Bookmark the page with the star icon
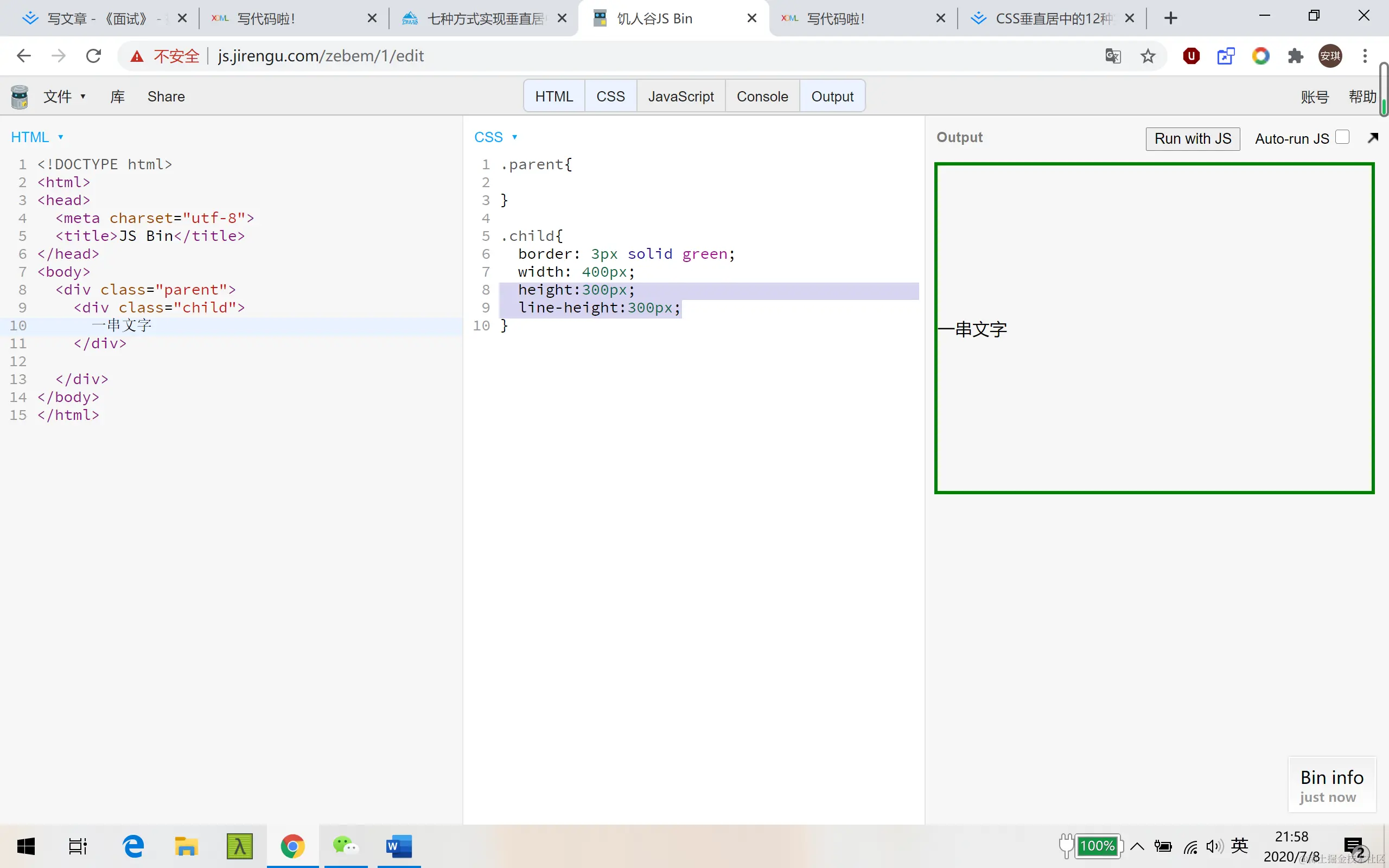This screenshot has height=868, width=1389. 1148,56
